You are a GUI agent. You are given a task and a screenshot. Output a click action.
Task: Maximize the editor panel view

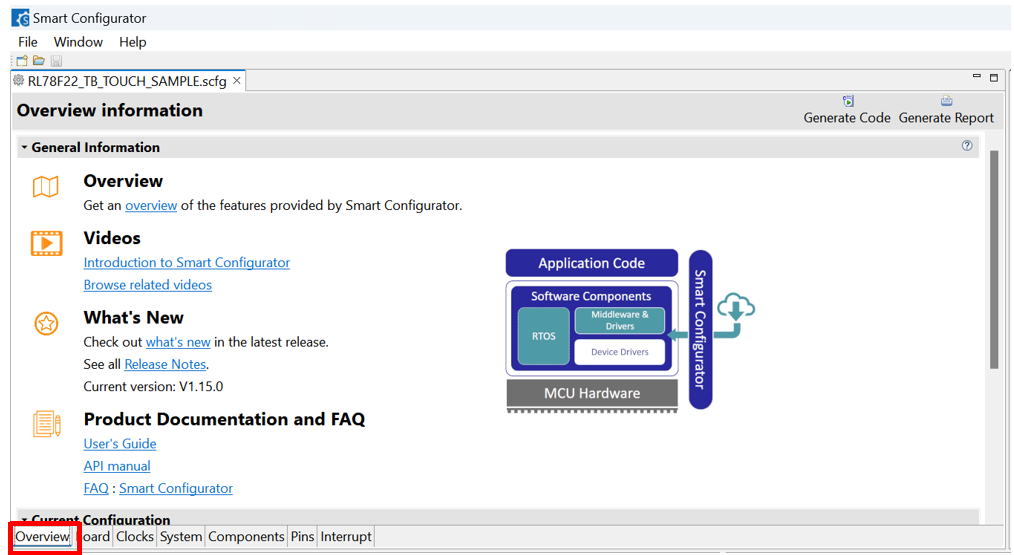click(x=994, y=78)
